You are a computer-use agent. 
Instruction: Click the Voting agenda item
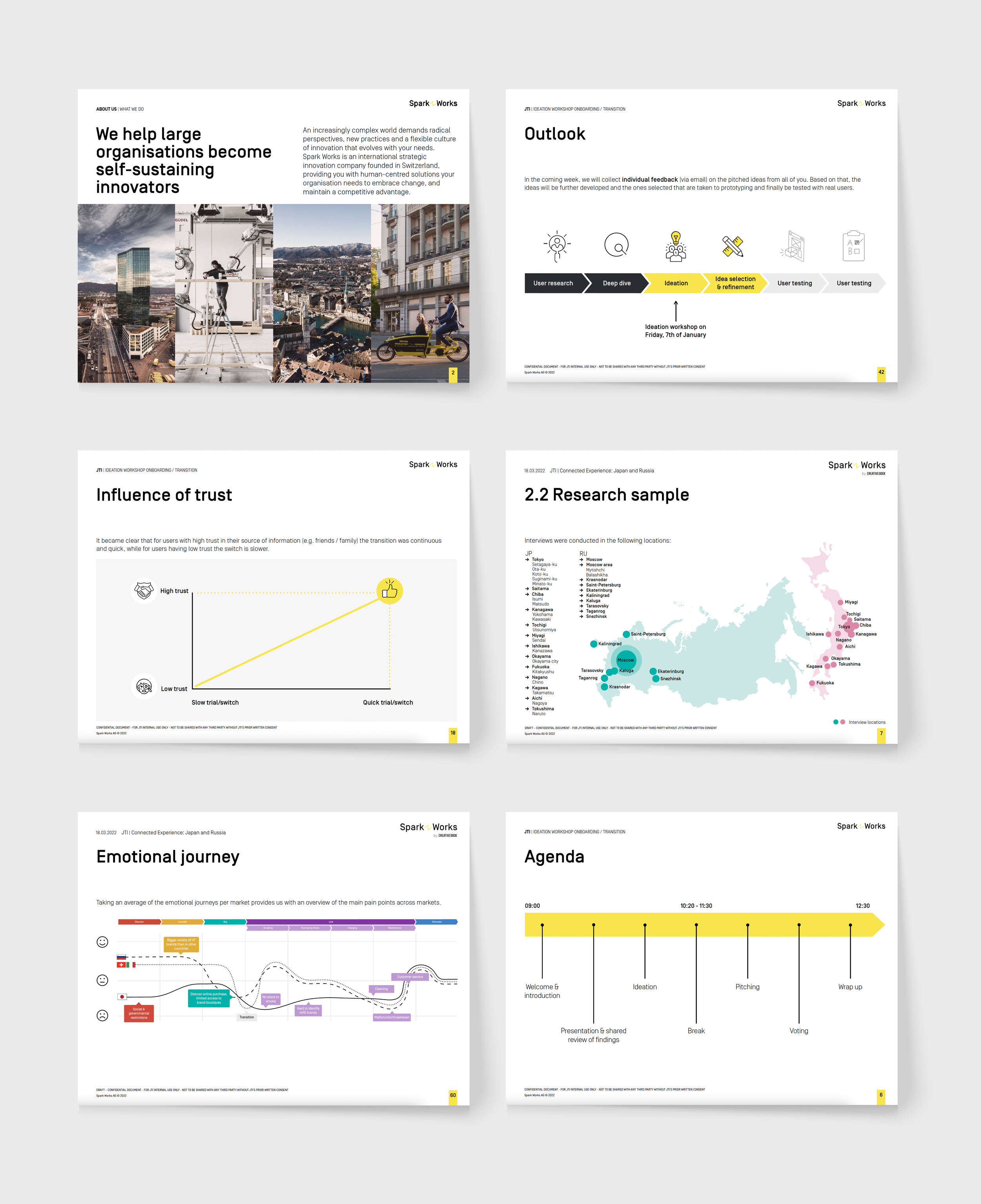click(799, 1031)
